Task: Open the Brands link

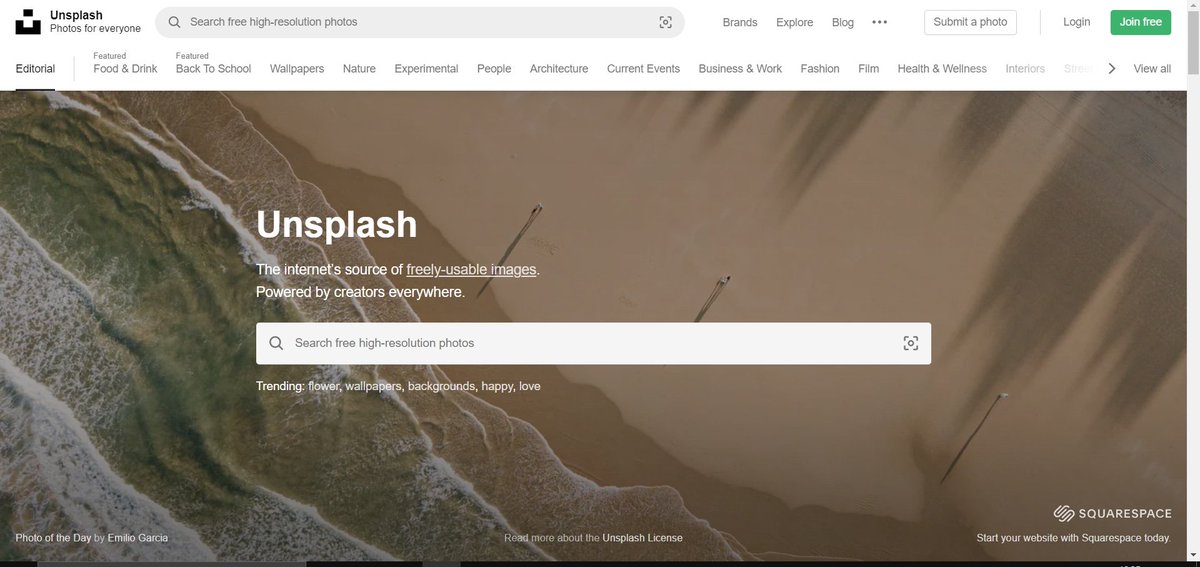Action: coord(740,22)
